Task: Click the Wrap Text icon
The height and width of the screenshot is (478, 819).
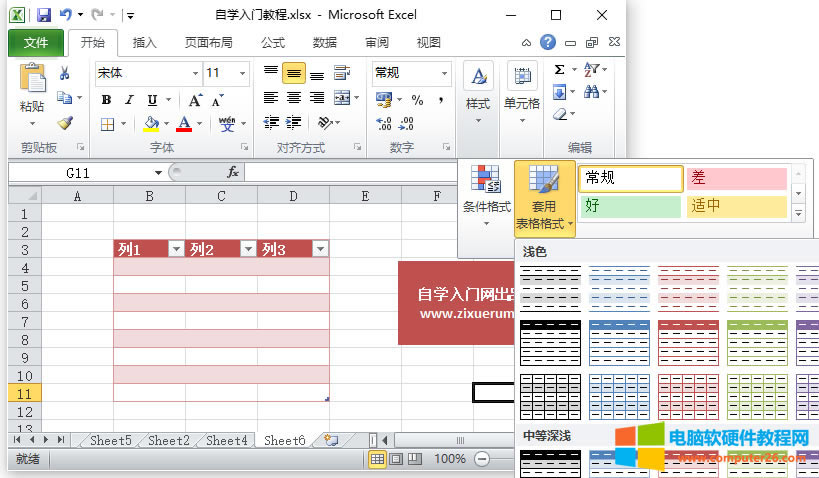Action: pyautogui.click(x=342, y=73)
